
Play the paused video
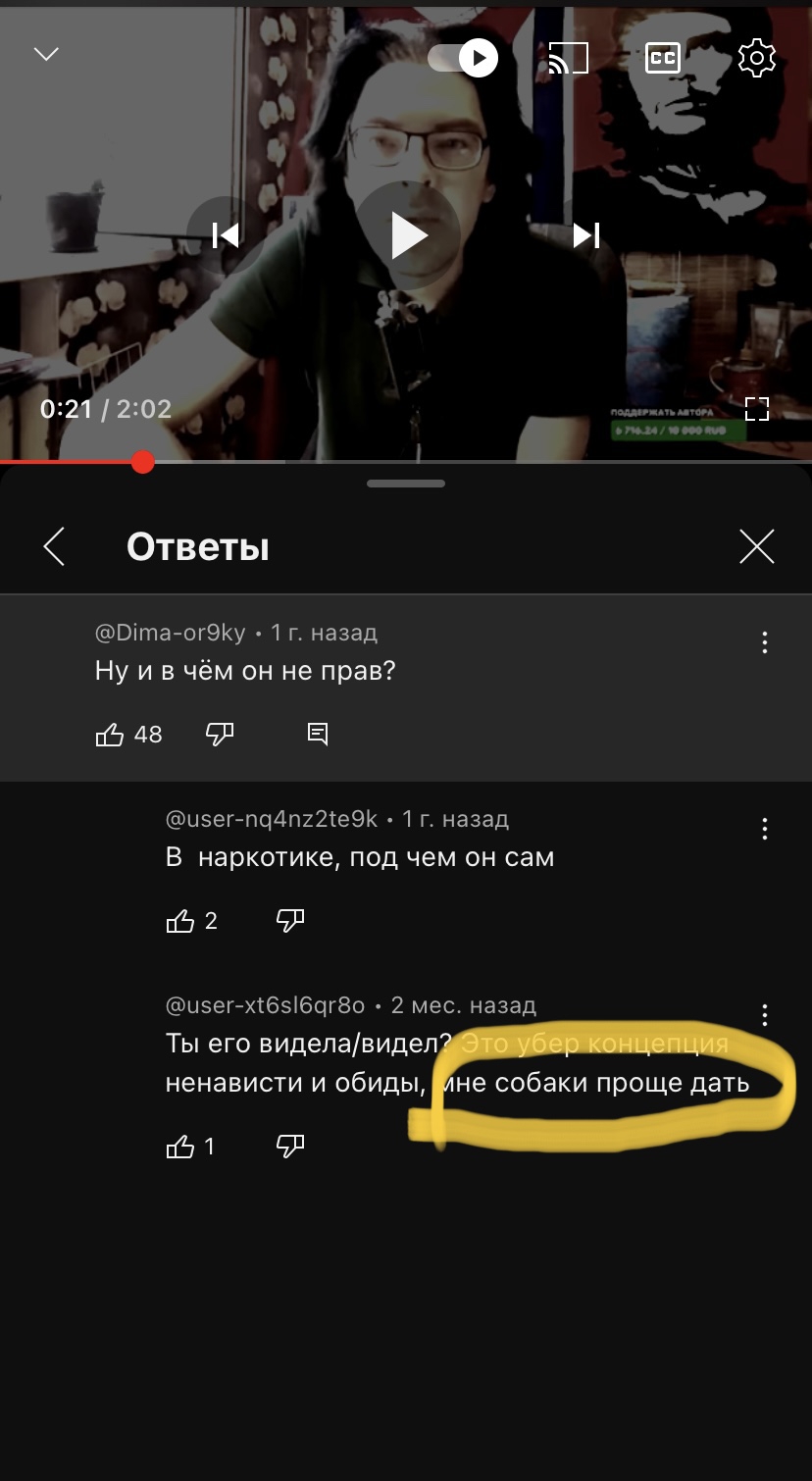click(407, 235)
